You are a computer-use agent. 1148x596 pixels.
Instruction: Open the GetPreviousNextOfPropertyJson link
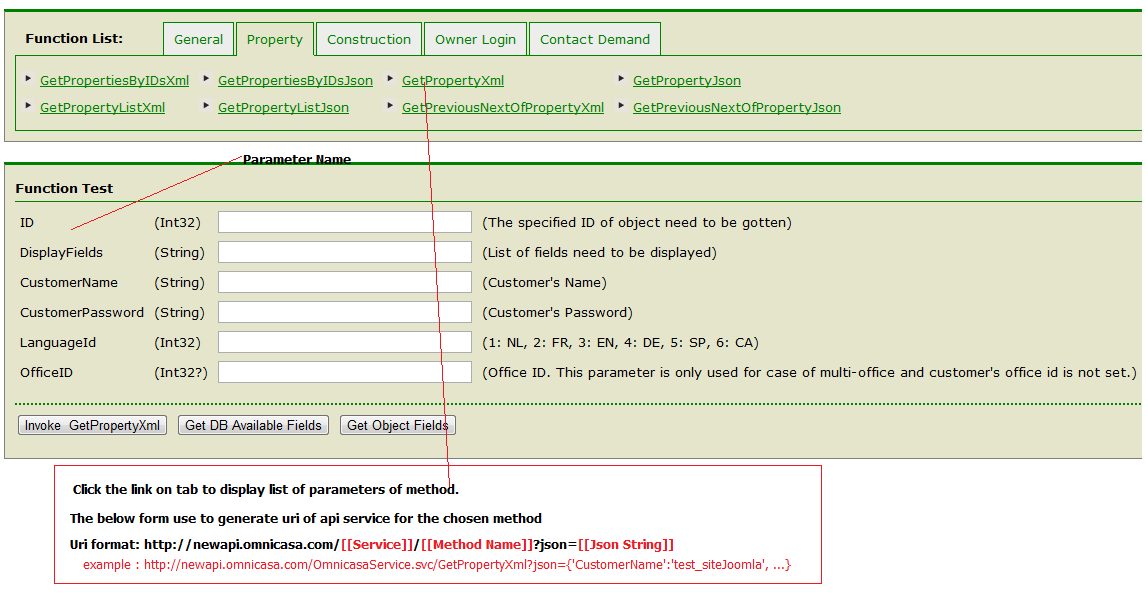tap(736, 108)
